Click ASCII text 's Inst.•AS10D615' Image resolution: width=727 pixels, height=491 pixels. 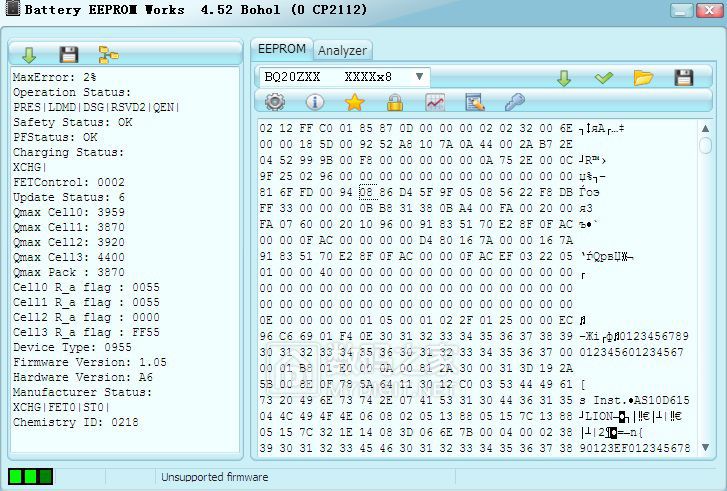[634, 400]
